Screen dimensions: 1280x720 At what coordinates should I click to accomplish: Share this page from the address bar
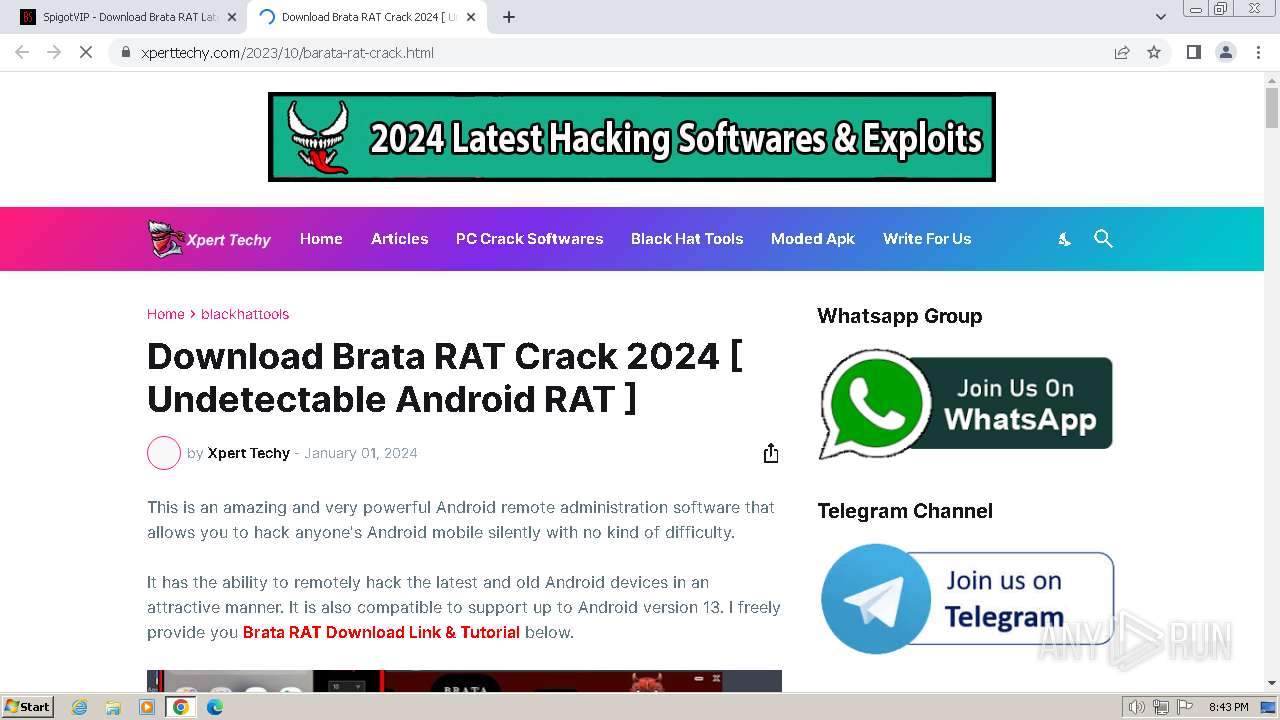[x=1122, y=52]
